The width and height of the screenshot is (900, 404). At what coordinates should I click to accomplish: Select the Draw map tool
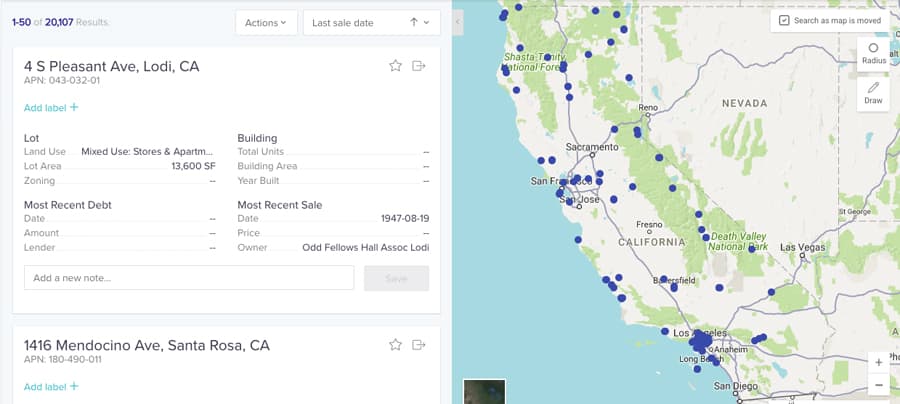pyautogui.click(x=873, y=94)
